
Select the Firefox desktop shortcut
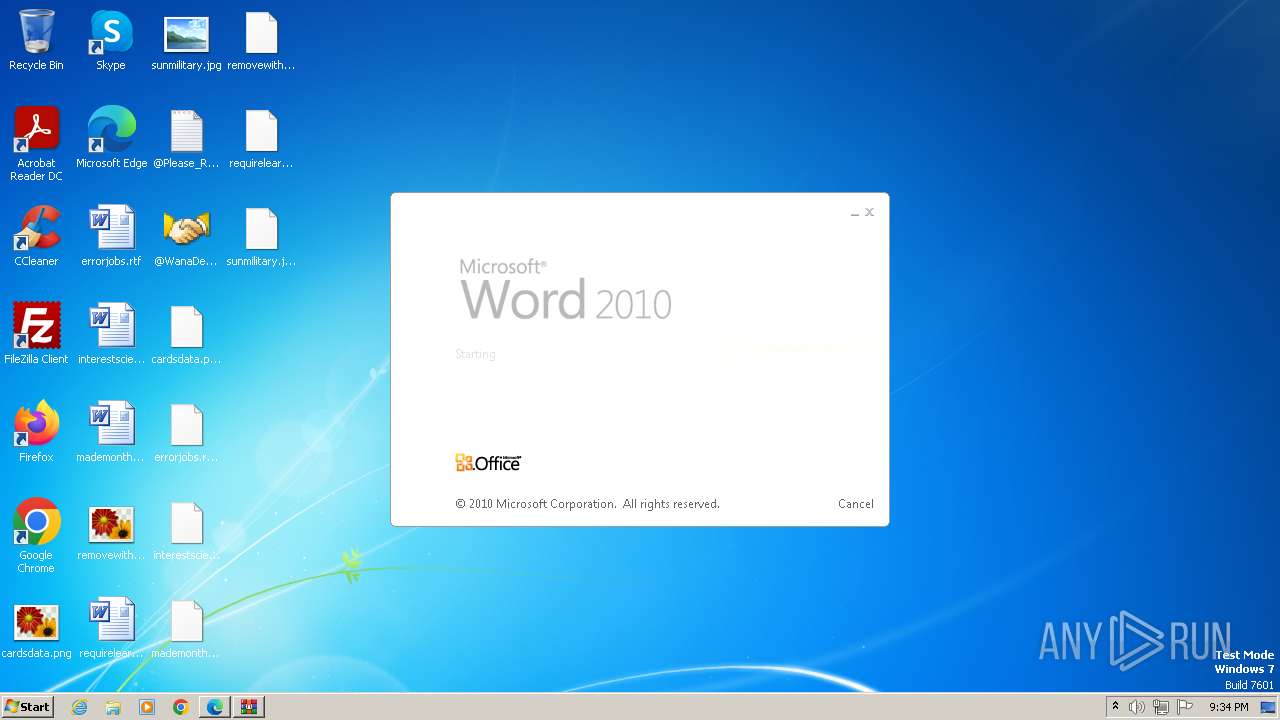coord(36,433)
